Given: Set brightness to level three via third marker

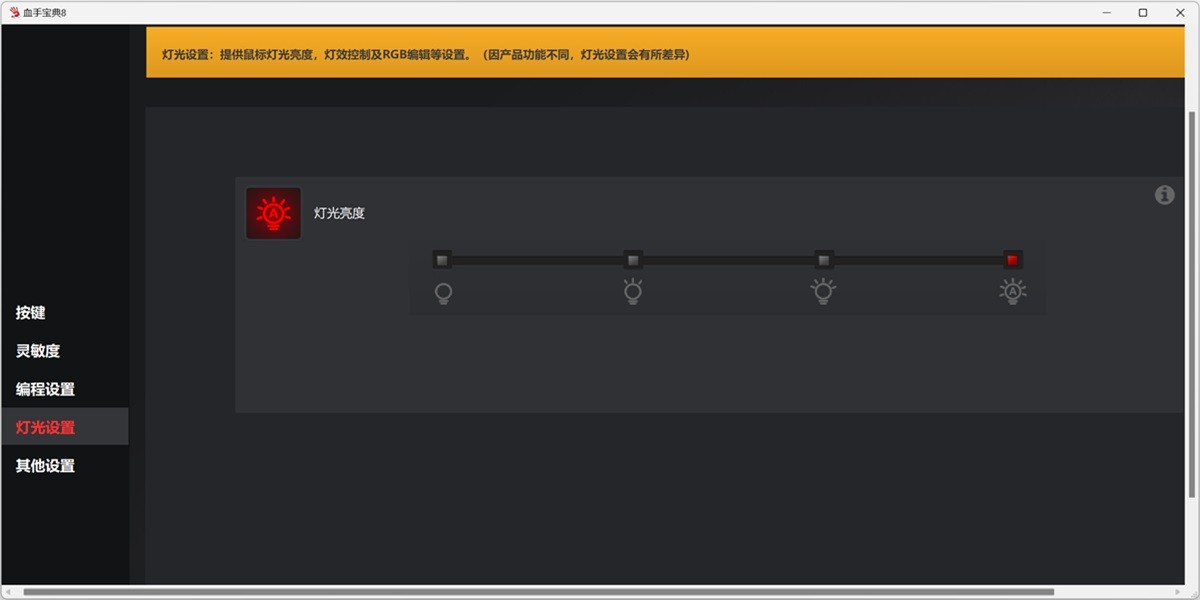Looking at the screenshot, I should coord(823,259).
